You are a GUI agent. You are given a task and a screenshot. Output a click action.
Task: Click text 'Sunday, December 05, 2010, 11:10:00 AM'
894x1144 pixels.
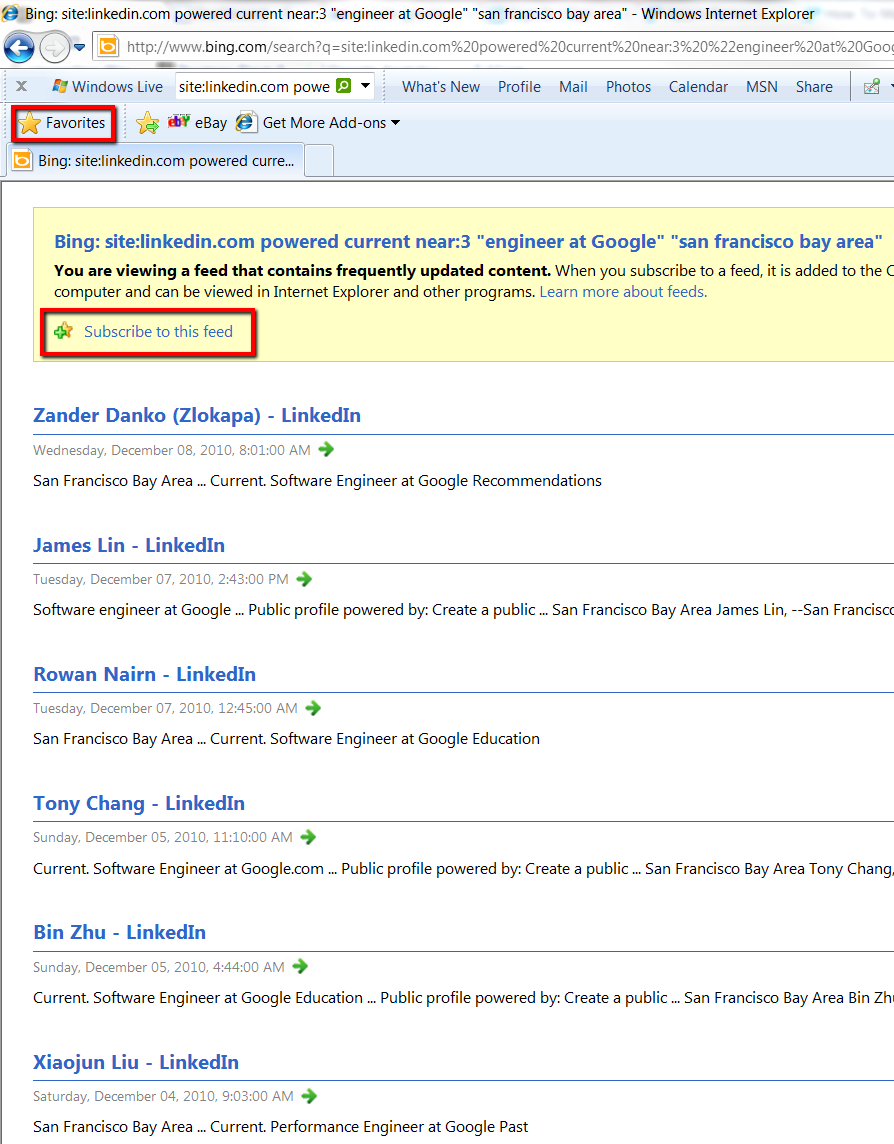click(x=163, y=837)
